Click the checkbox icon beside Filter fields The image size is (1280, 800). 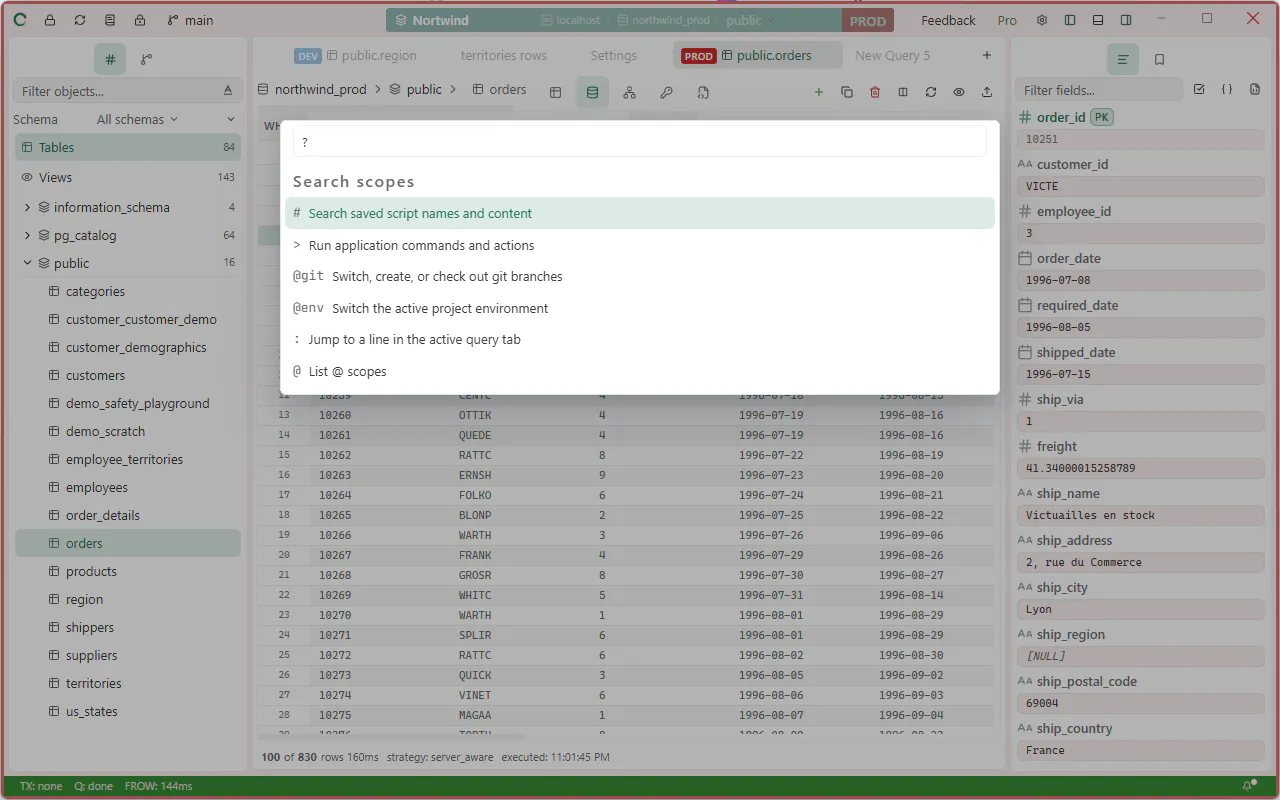tap(1199, 90)
